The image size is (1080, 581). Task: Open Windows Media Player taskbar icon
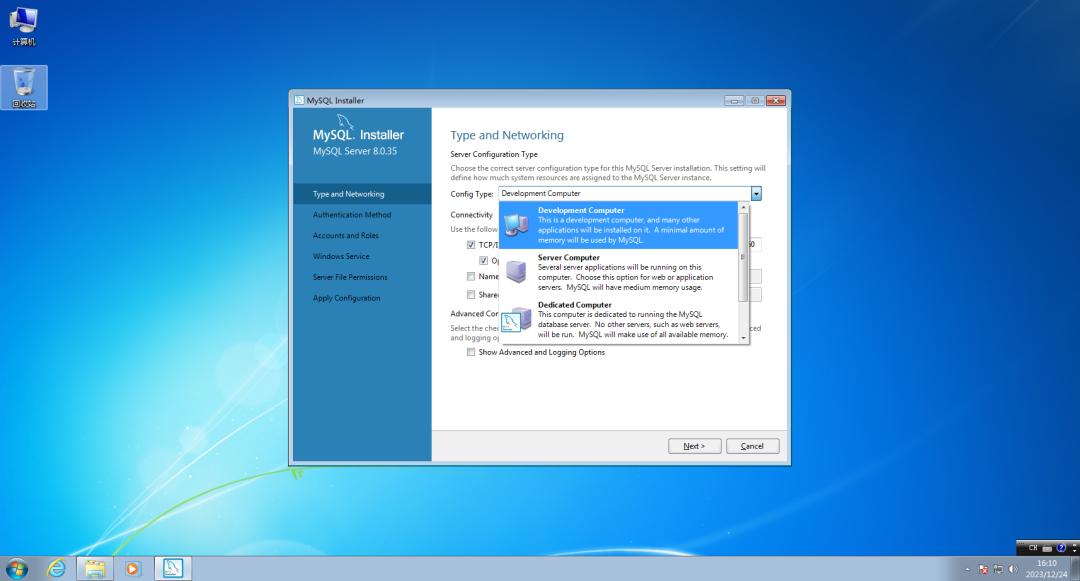tap(133, 569)
